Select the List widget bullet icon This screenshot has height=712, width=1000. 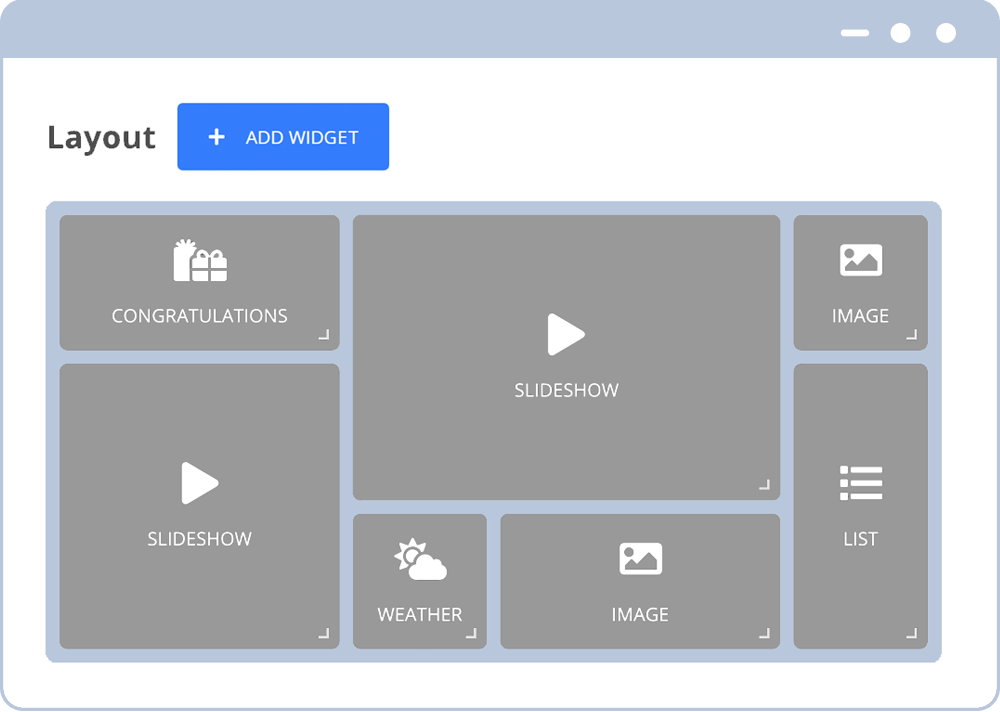(861, 483)
